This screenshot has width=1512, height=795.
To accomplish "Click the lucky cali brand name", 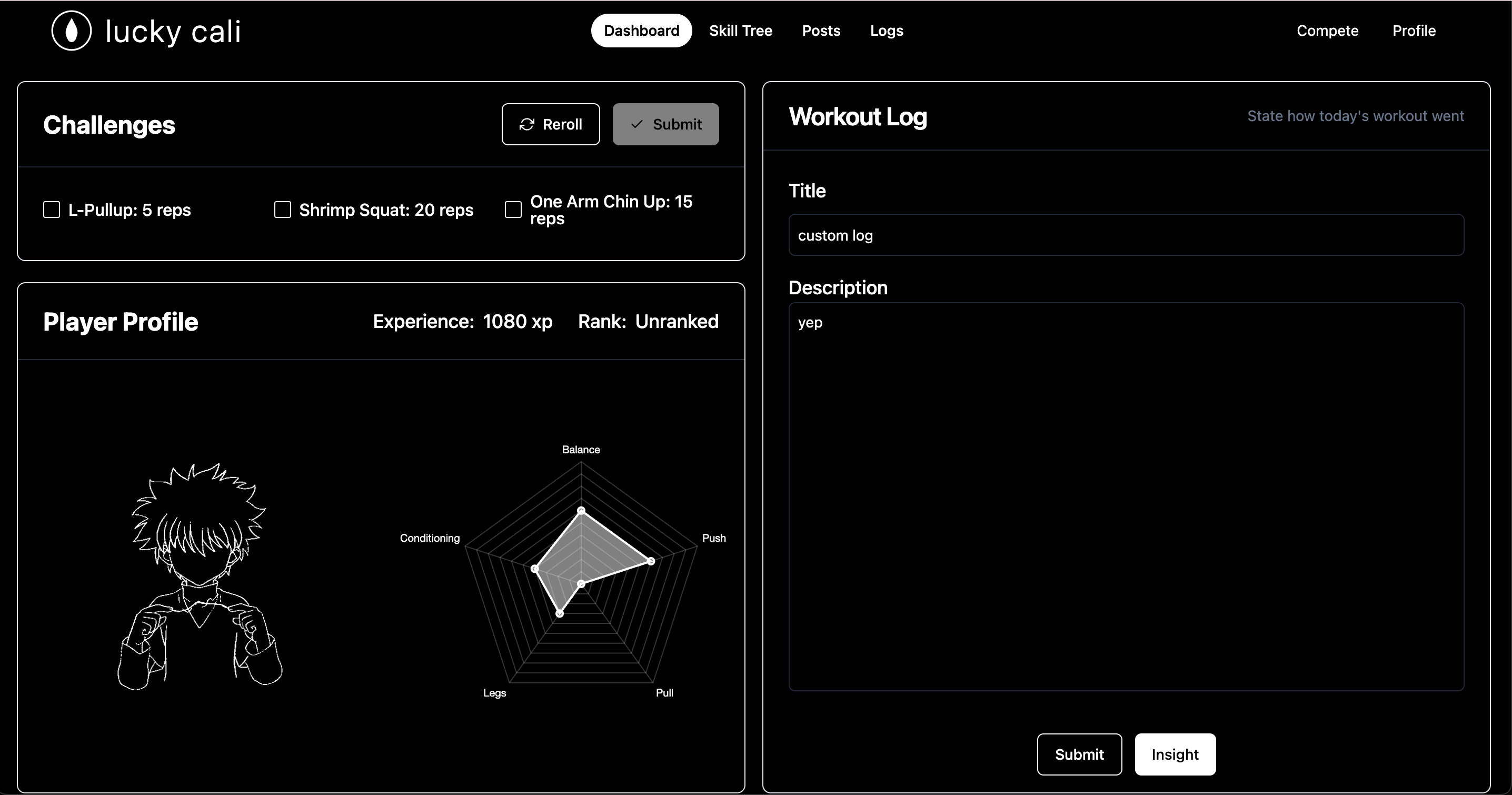I will tap(173, 31).
